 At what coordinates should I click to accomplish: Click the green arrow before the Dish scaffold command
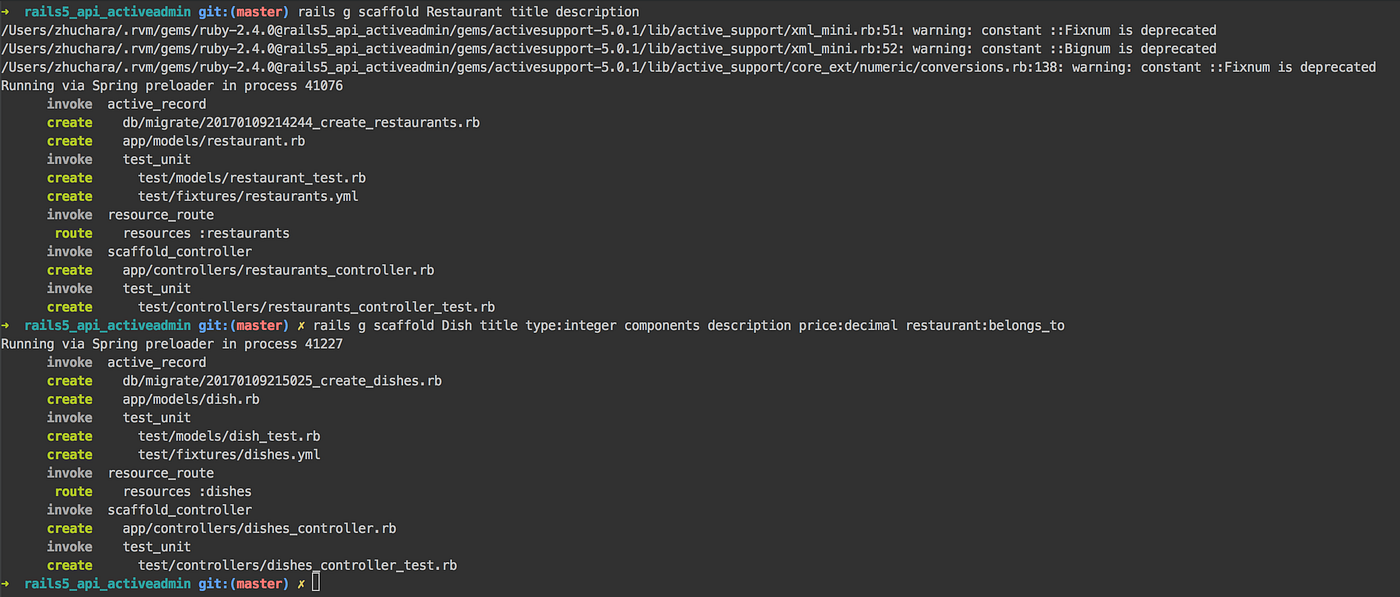click(x=5, y=326)
